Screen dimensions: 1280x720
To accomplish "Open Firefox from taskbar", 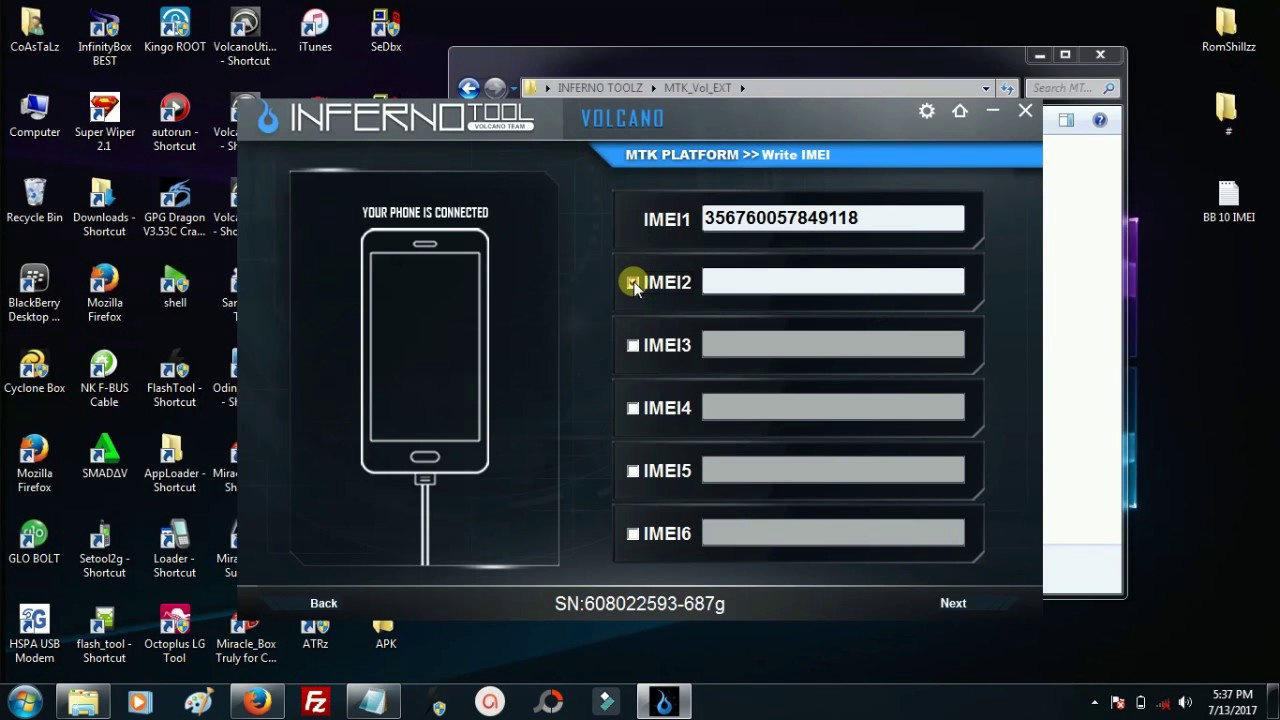I will point(257,702).
